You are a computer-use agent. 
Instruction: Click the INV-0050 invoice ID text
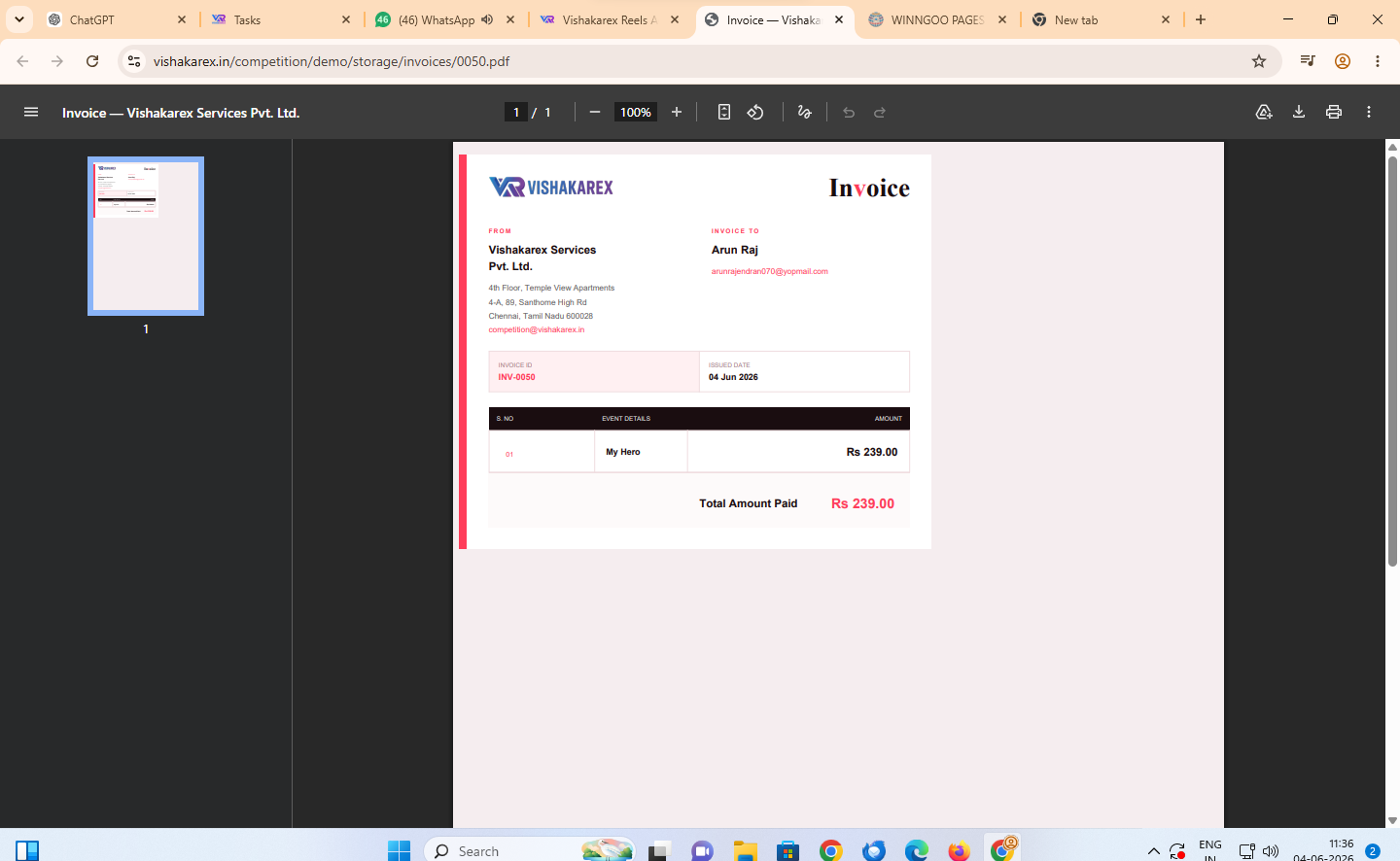point(516,377)
